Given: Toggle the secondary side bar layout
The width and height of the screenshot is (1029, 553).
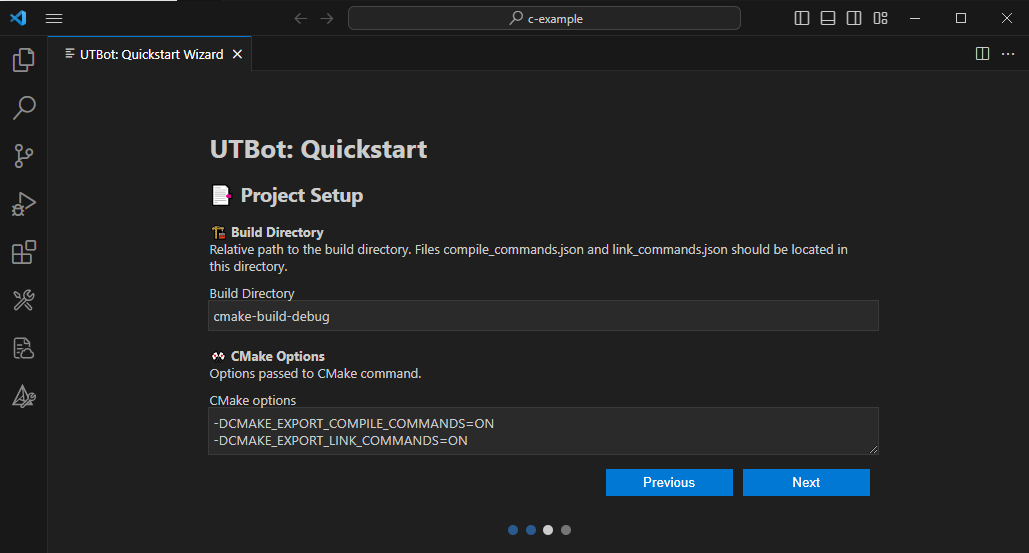Looking at the screenshot, I should 854,18.
